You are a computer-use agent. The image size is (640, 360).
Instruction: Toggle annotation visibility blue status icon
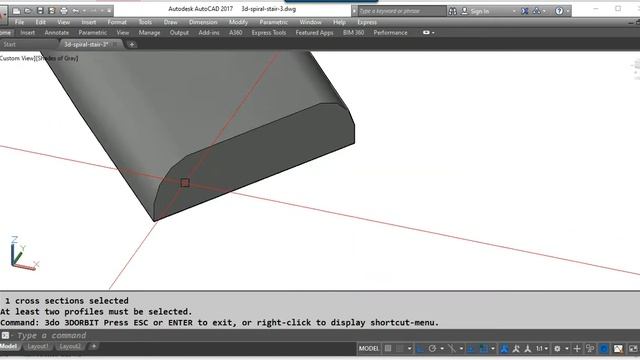click(504, 349)
